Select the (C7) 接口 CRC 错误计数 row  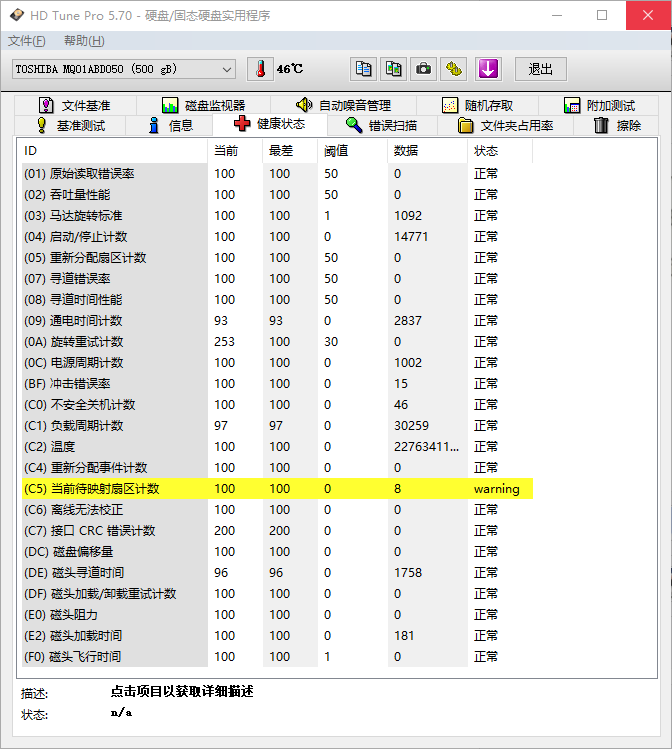click(x=277, y=531)
